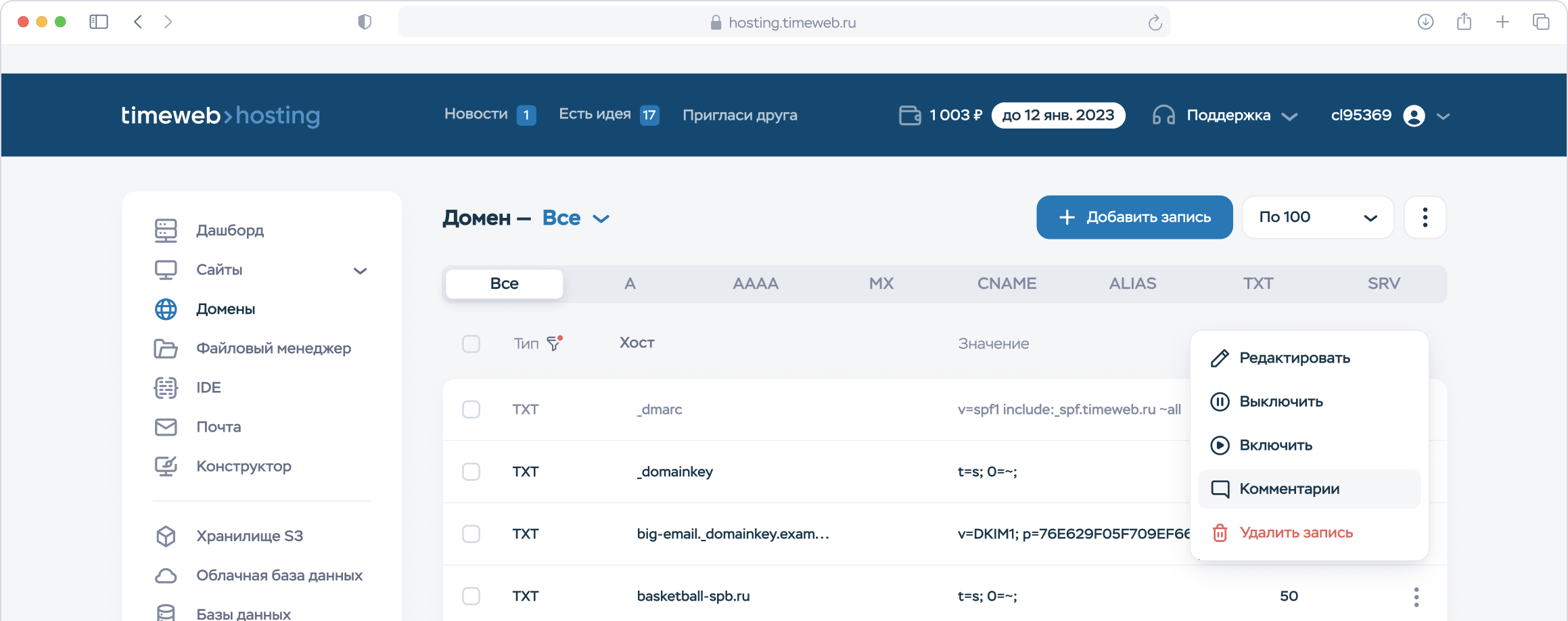Tick the big-email._domainkey record checkbox
The image size is (1568, 621).
471,534
